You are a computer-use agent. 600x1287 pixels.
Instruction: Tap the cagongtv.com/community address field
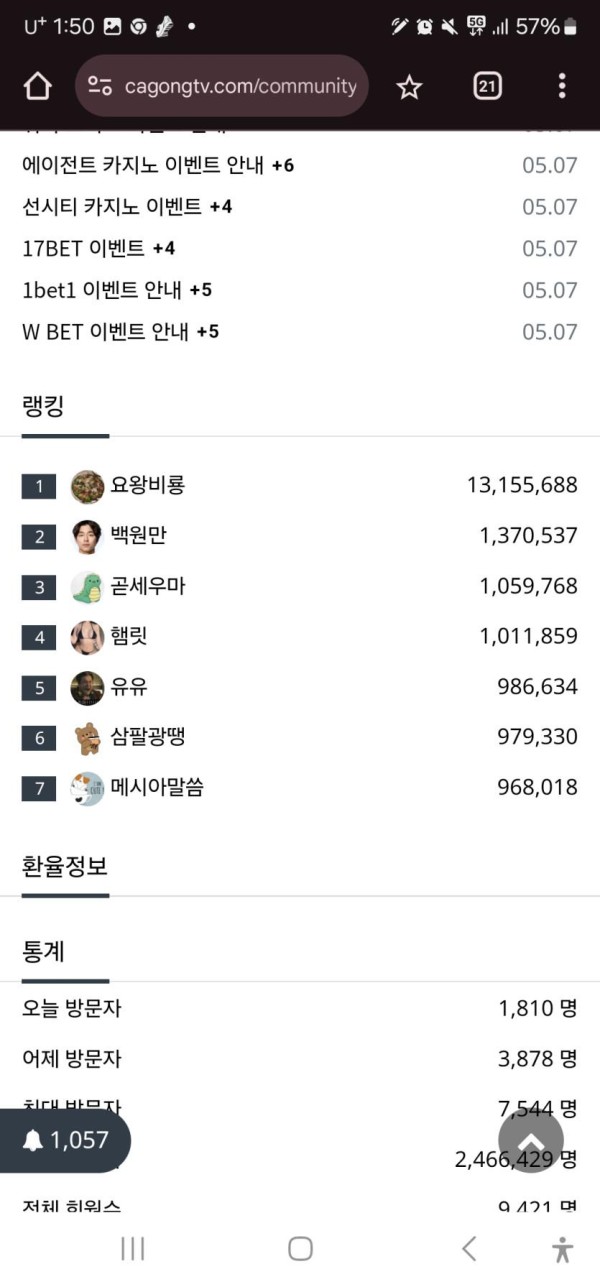(222, 87)
